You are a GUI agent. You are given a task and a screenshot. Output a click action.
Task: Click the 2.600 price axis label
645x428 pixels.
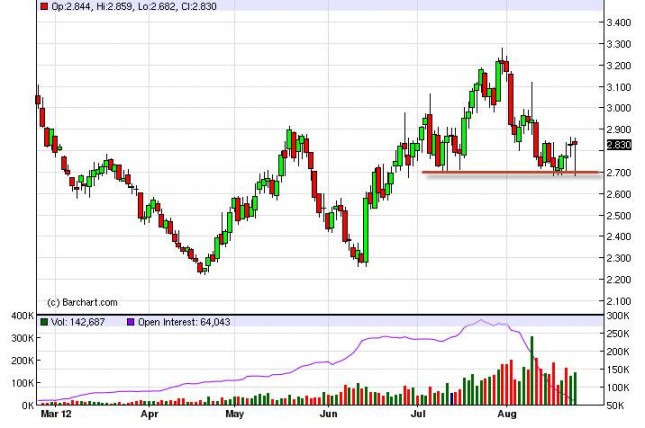pos(619,194)
